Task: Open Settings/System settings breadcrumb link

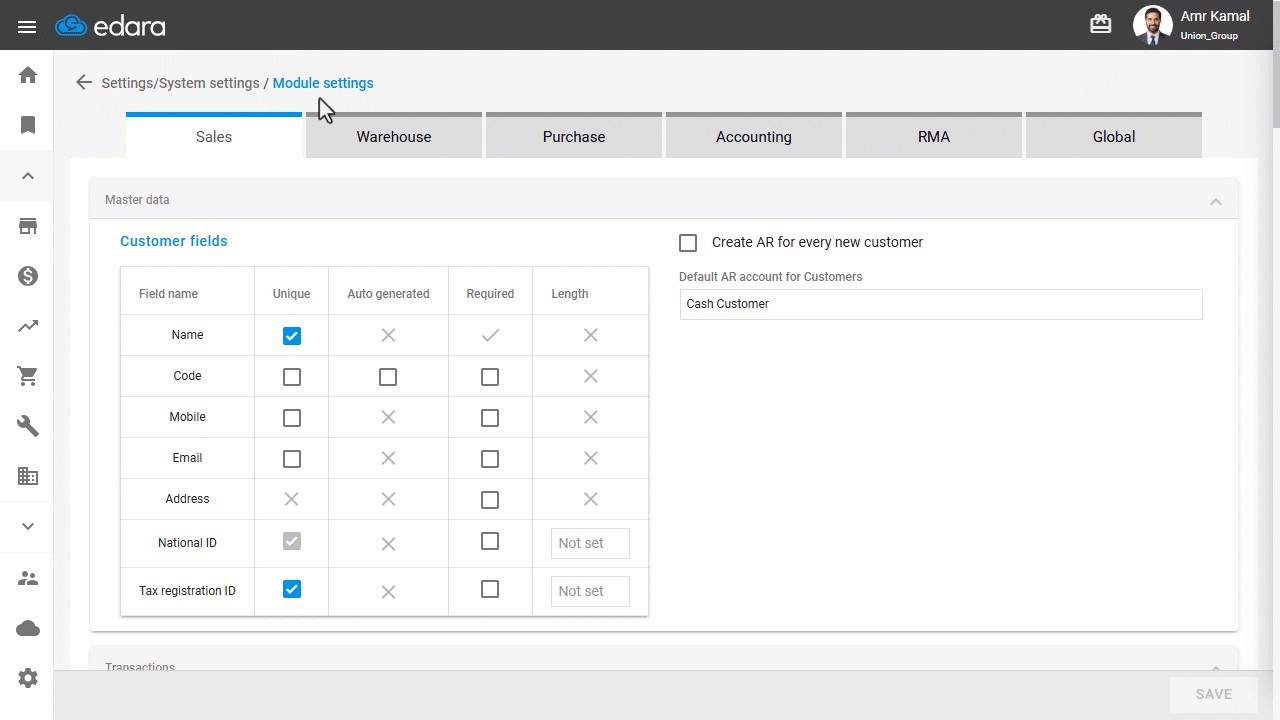Action: [x=180, y=83]
